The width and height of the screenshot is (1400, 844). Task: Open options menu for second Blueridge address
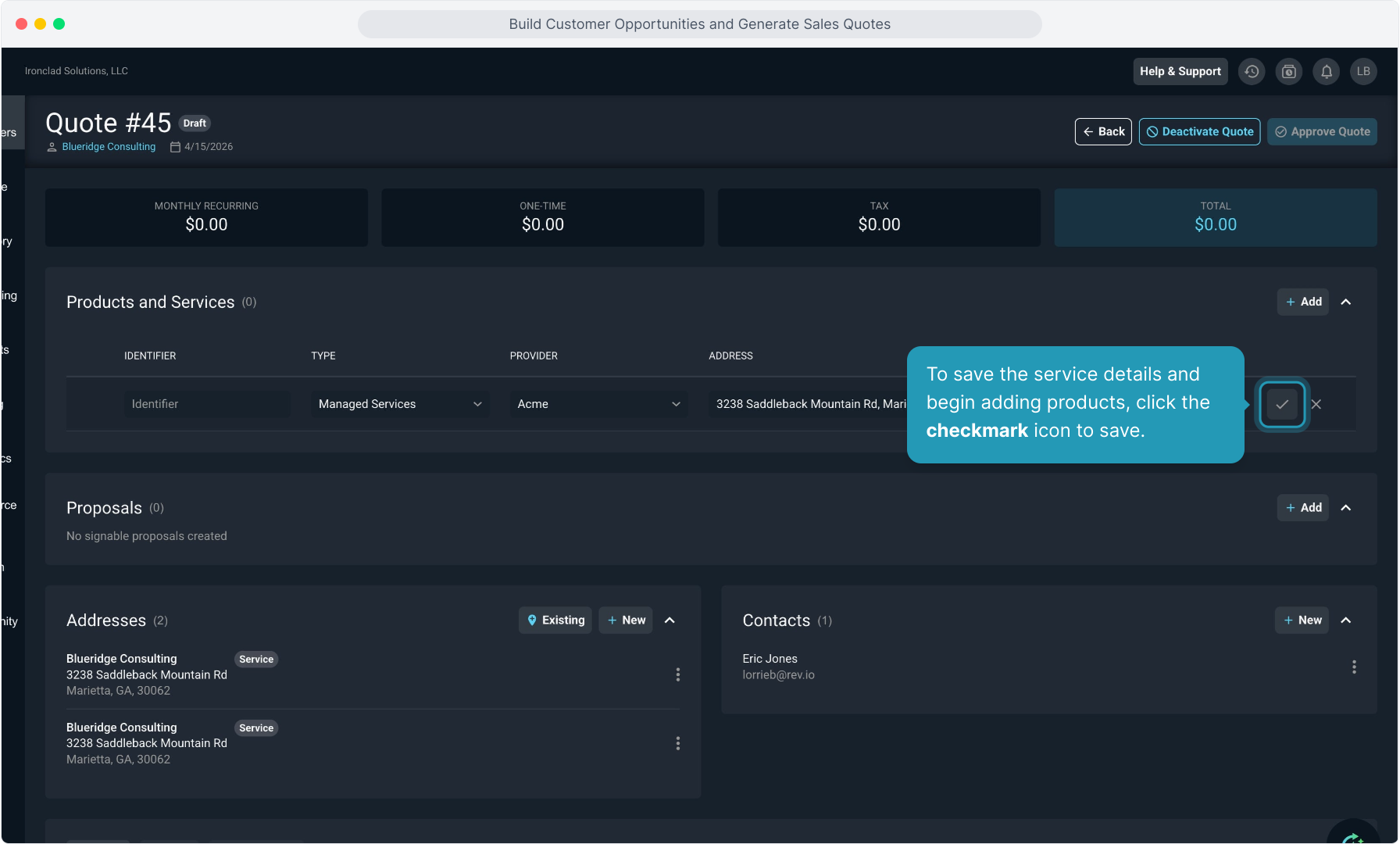pos(677,743)
